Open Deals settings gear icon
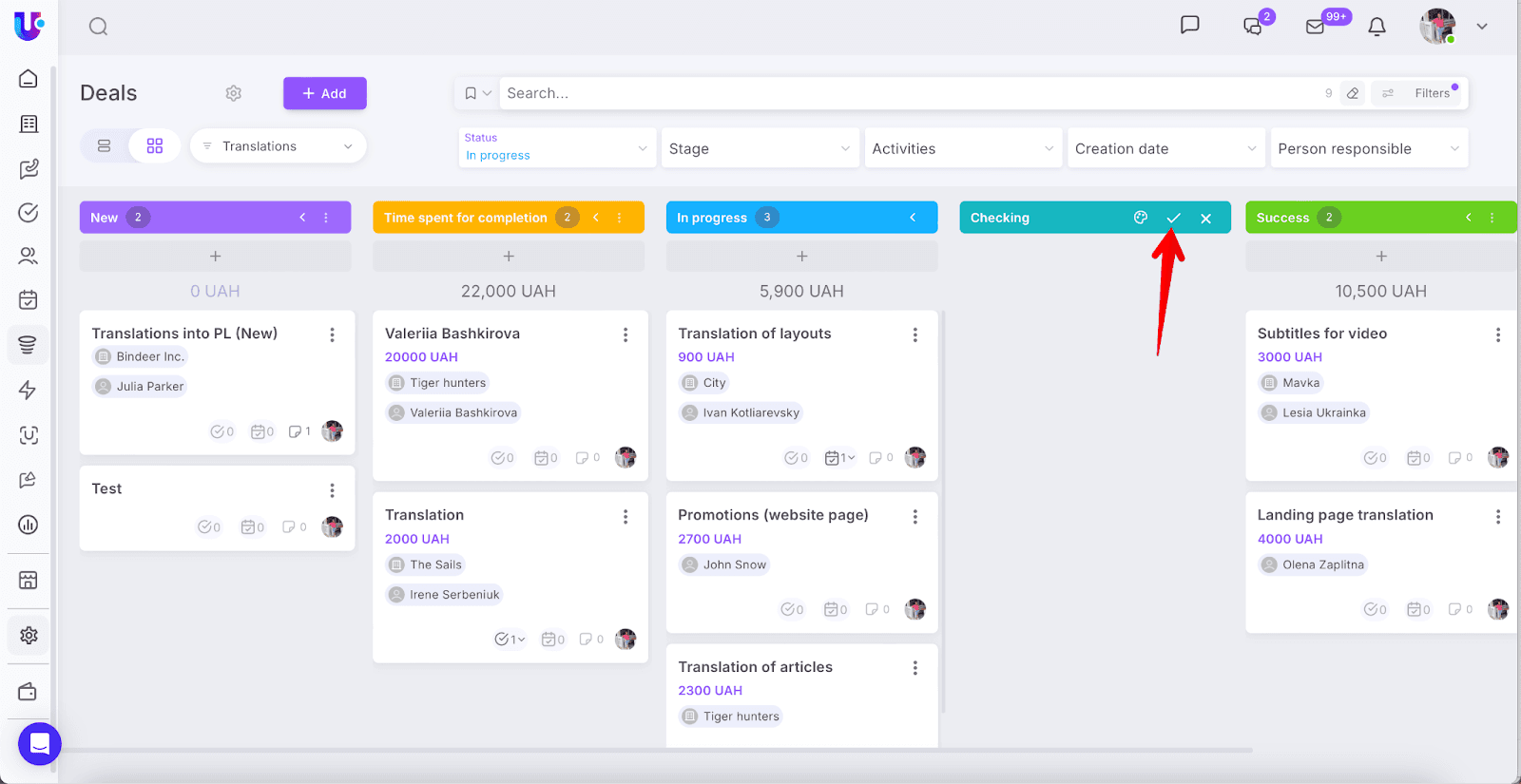 tap(233, 93)
